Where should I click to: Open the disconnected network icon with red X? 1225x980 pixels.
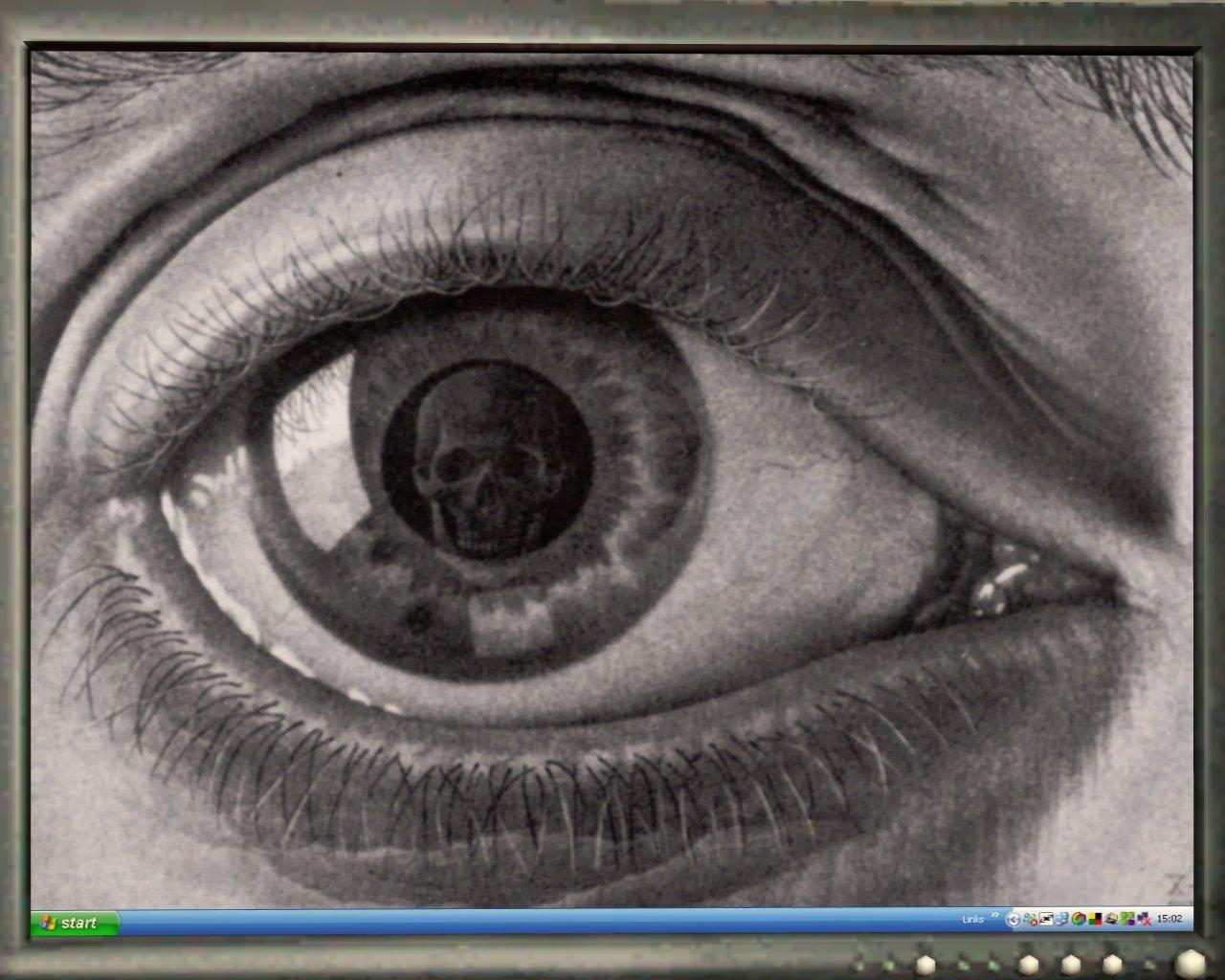1144,919
